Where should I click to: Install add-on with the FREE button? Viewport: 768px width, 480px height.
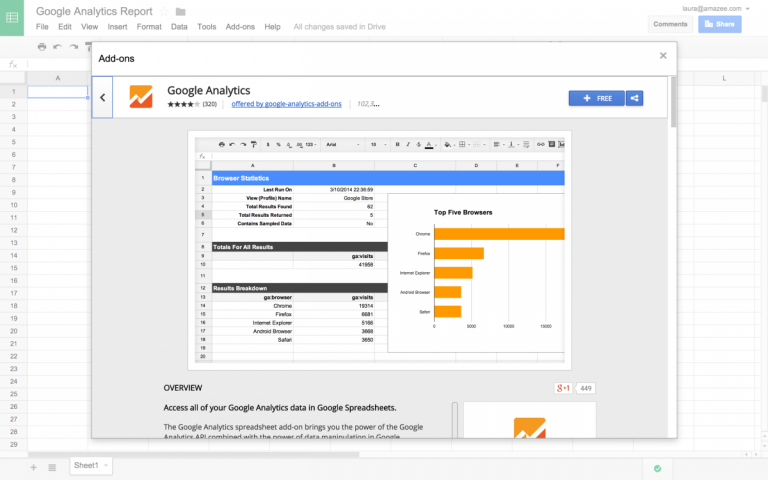pyautogui.click(x=597, y=98)
